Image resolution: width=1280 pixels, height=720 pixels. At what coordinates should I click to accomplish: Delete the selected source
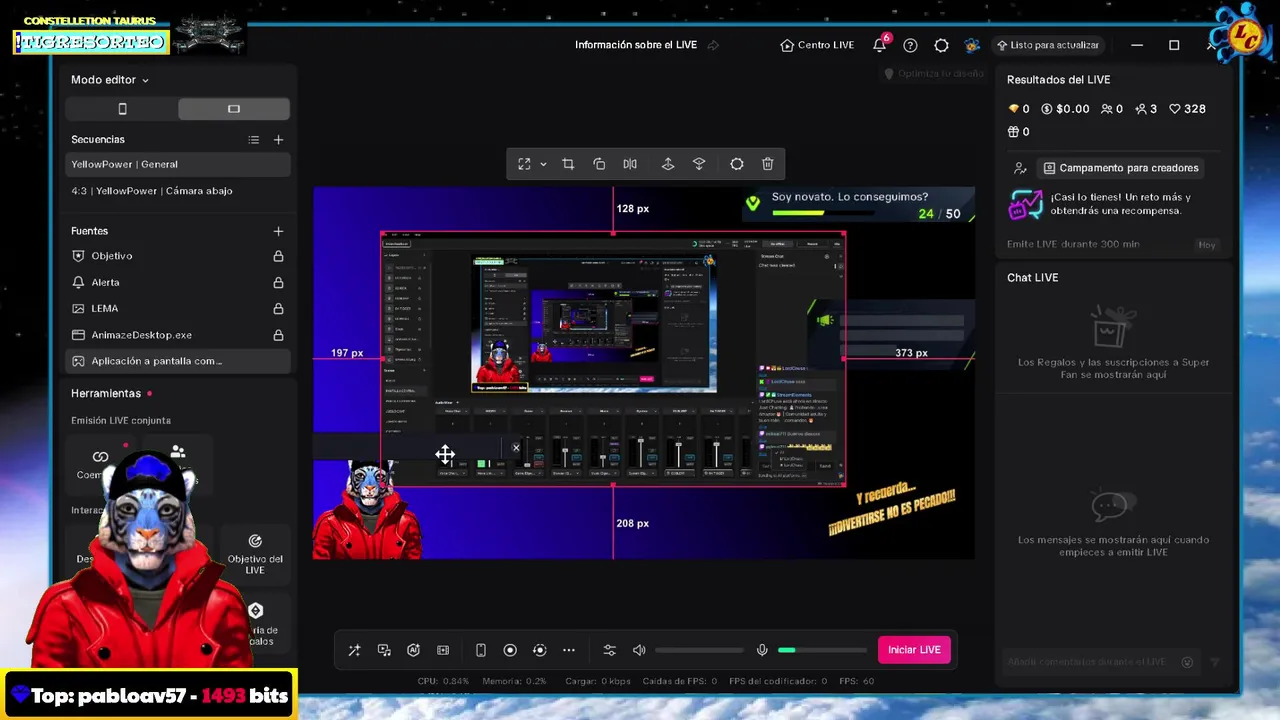pos(768,164)
